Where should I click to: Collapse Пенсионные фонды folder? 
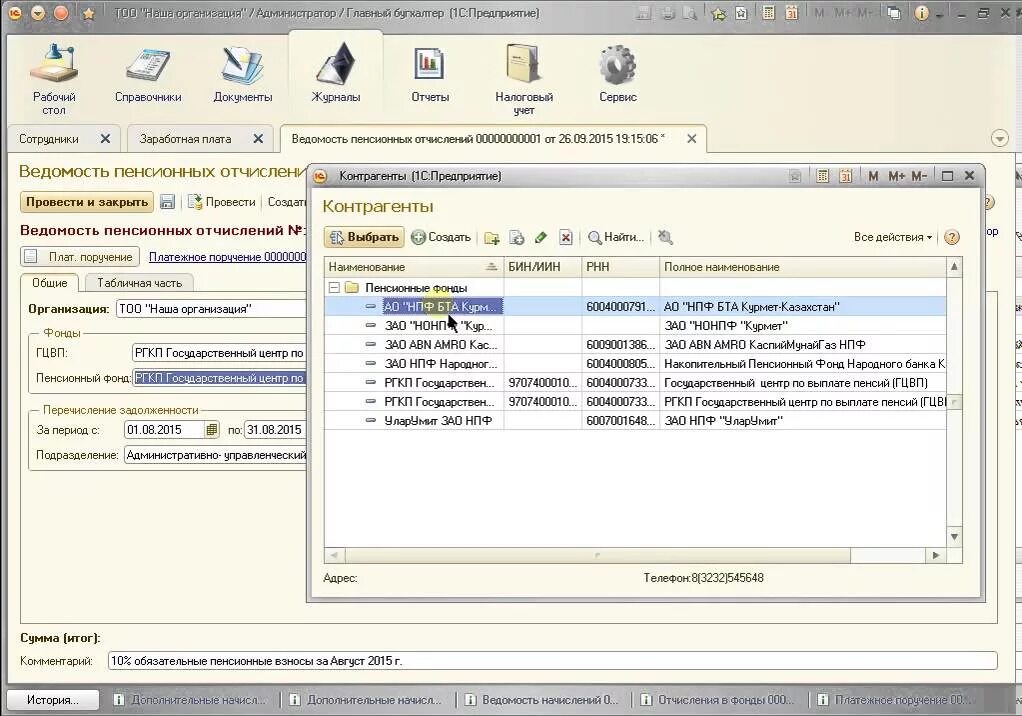(334, 287)
